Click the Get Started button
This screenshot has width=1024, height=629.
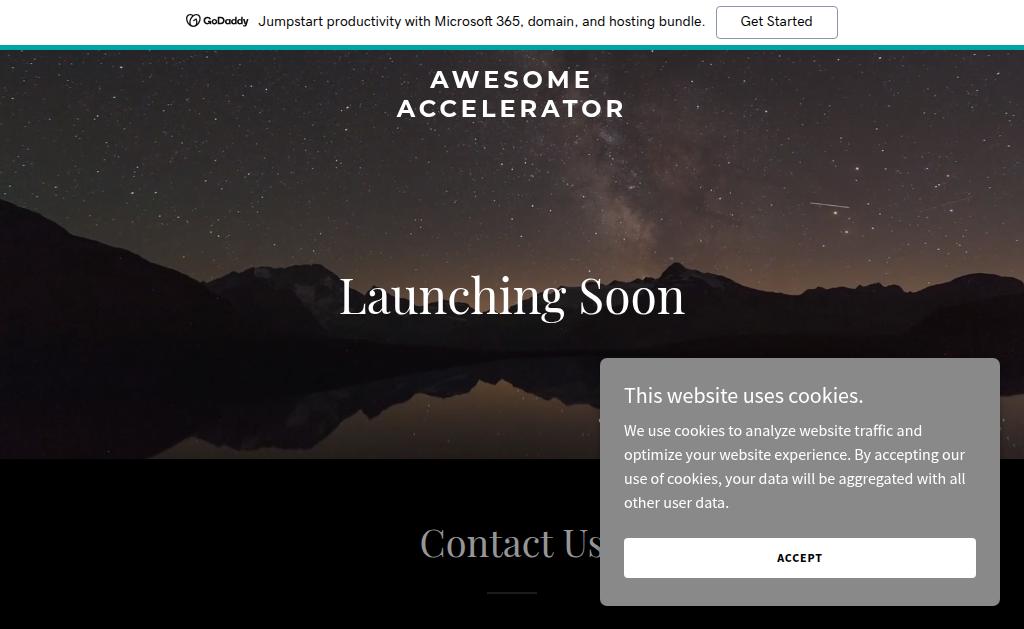[776, 22]
